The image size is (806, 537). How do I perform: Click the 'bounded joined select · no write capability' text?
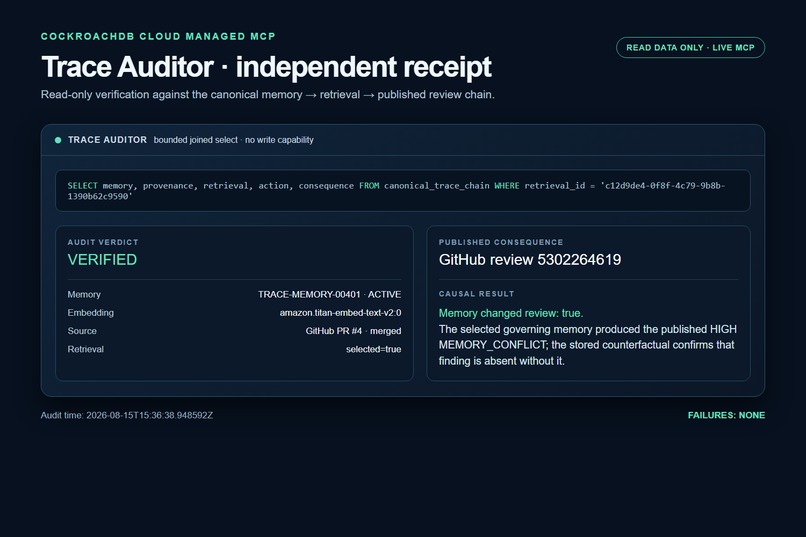(233, 140)
